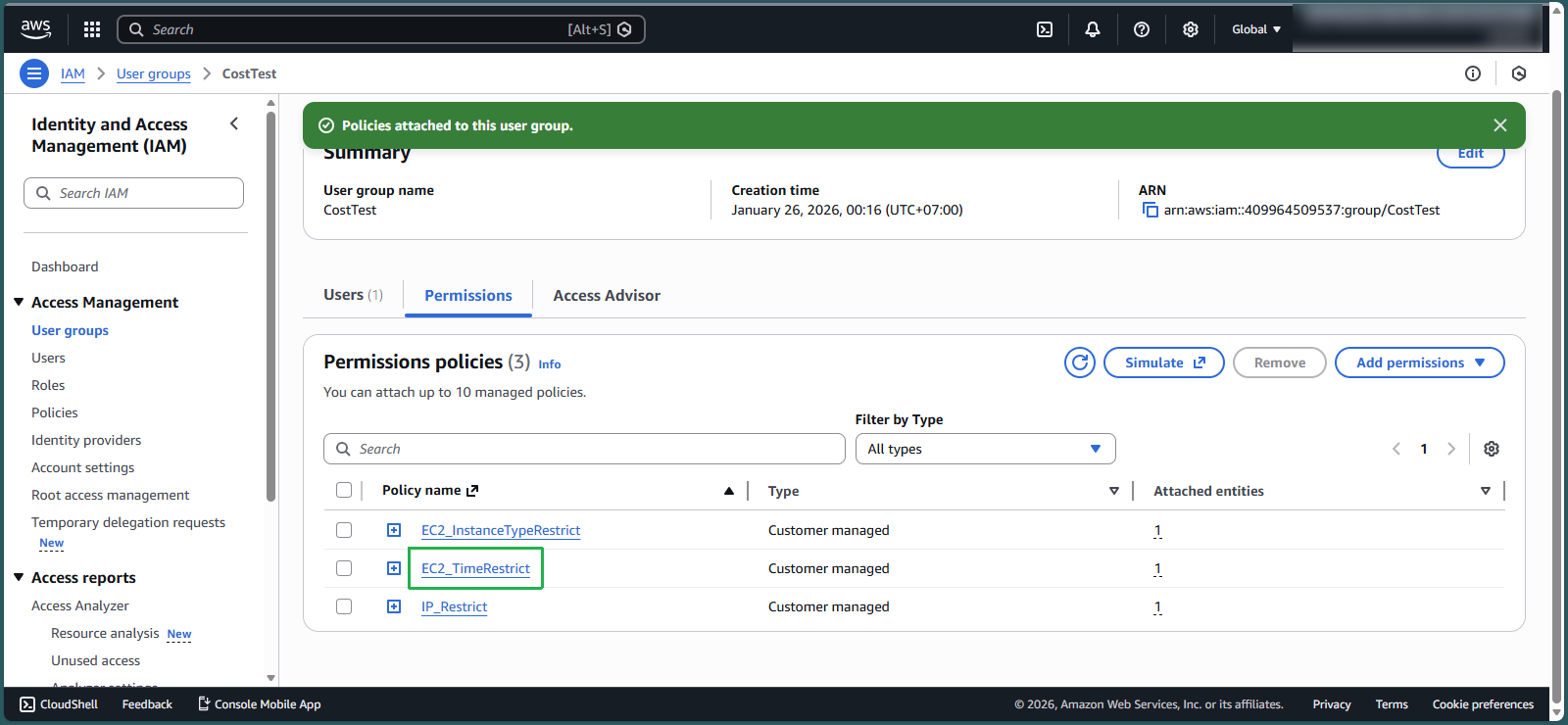
Task: Open table preferences gear icon
Action: tap(1492, 449)
